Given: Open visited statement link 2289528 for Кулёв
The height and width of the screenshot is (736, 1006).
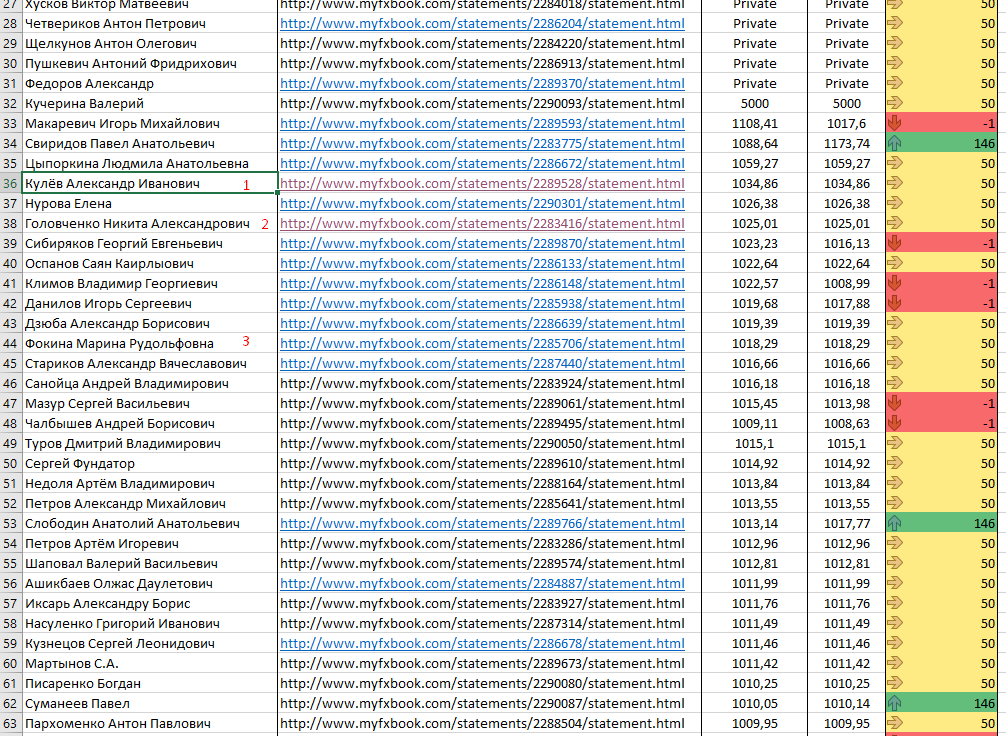Looking at the screenshot, I should [482, 184].
